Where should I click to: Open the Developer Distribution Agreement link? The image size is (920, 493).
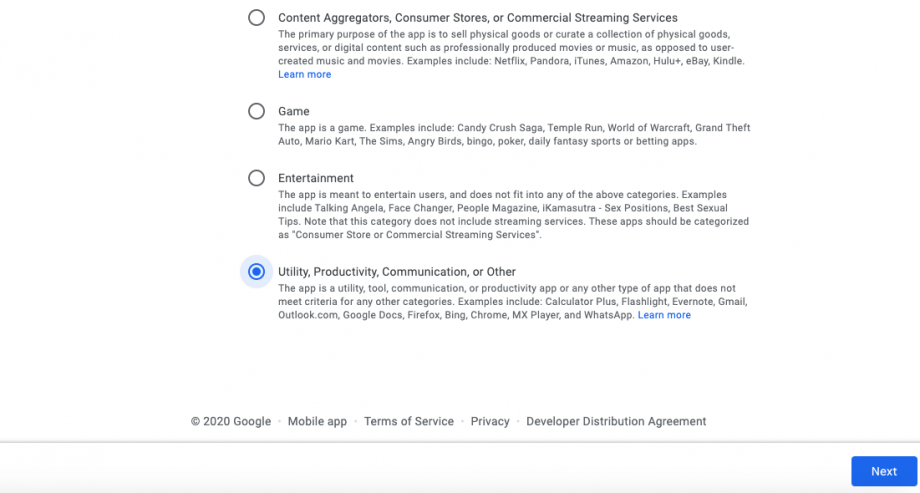point(616,421)
